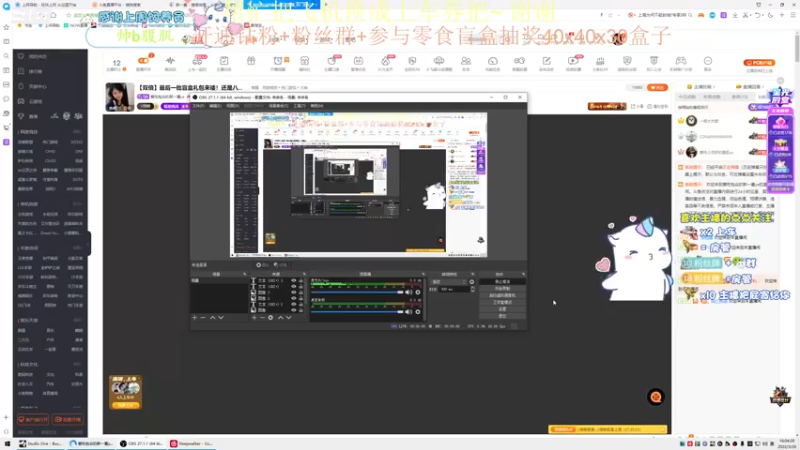Open the video playback toolbar icon
Viewport: 800px width, 450px height.
tap(573, 63)
